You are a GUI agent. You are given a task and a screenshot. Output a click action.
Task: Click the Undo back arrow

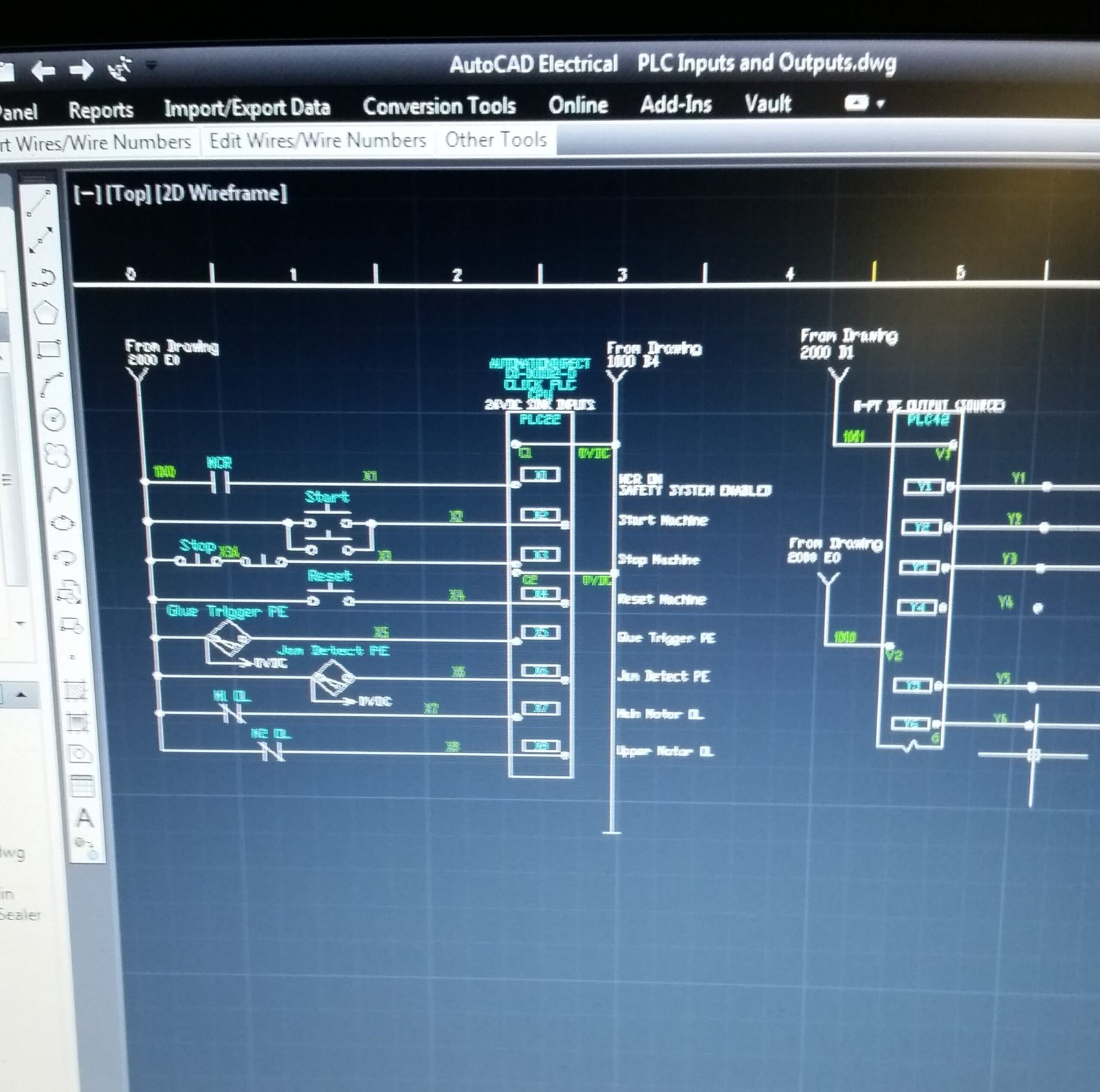[43, 70]
